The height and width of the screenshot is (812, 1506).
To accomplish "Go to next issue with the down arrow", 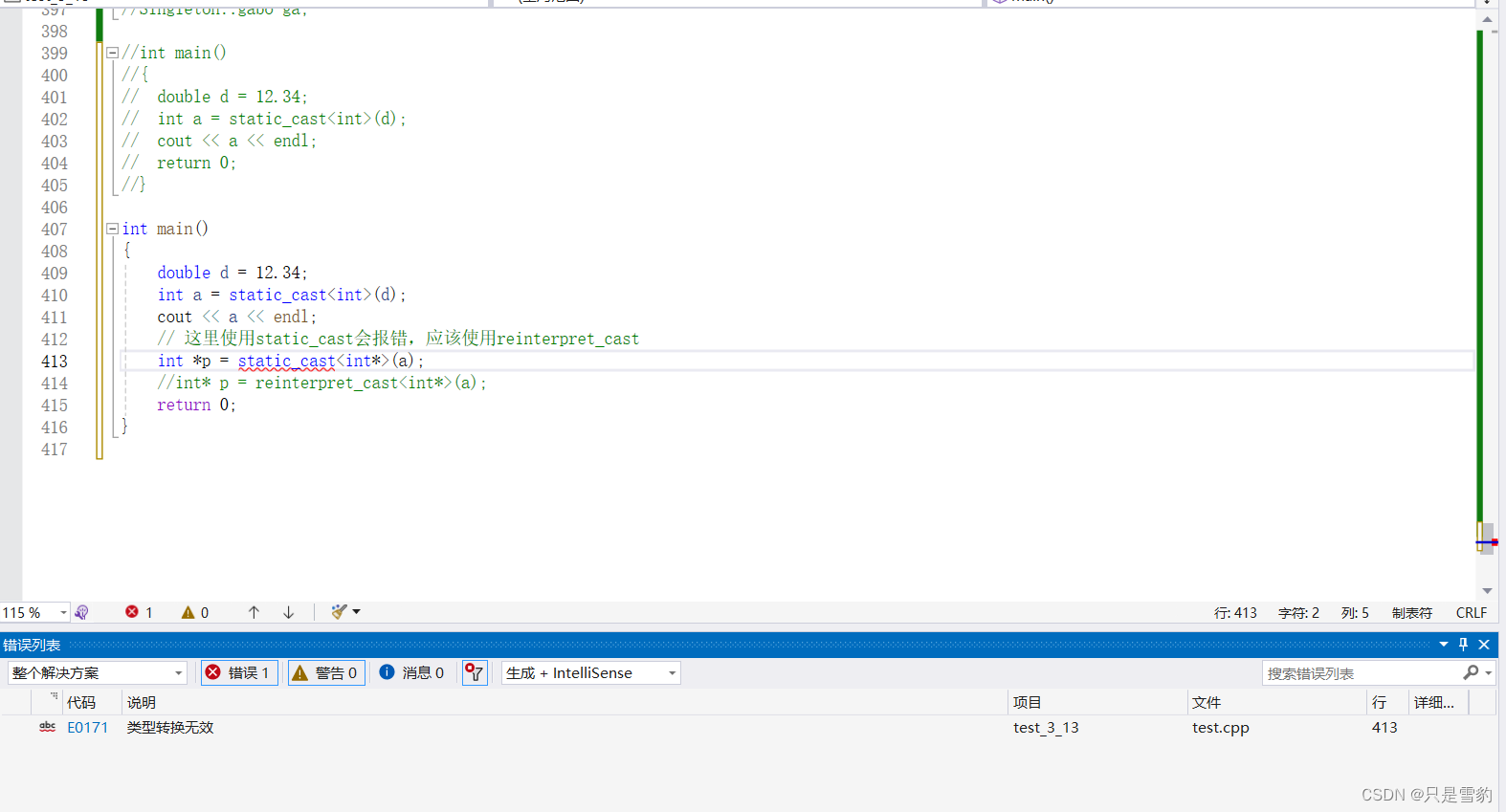I will click(288, 612).
